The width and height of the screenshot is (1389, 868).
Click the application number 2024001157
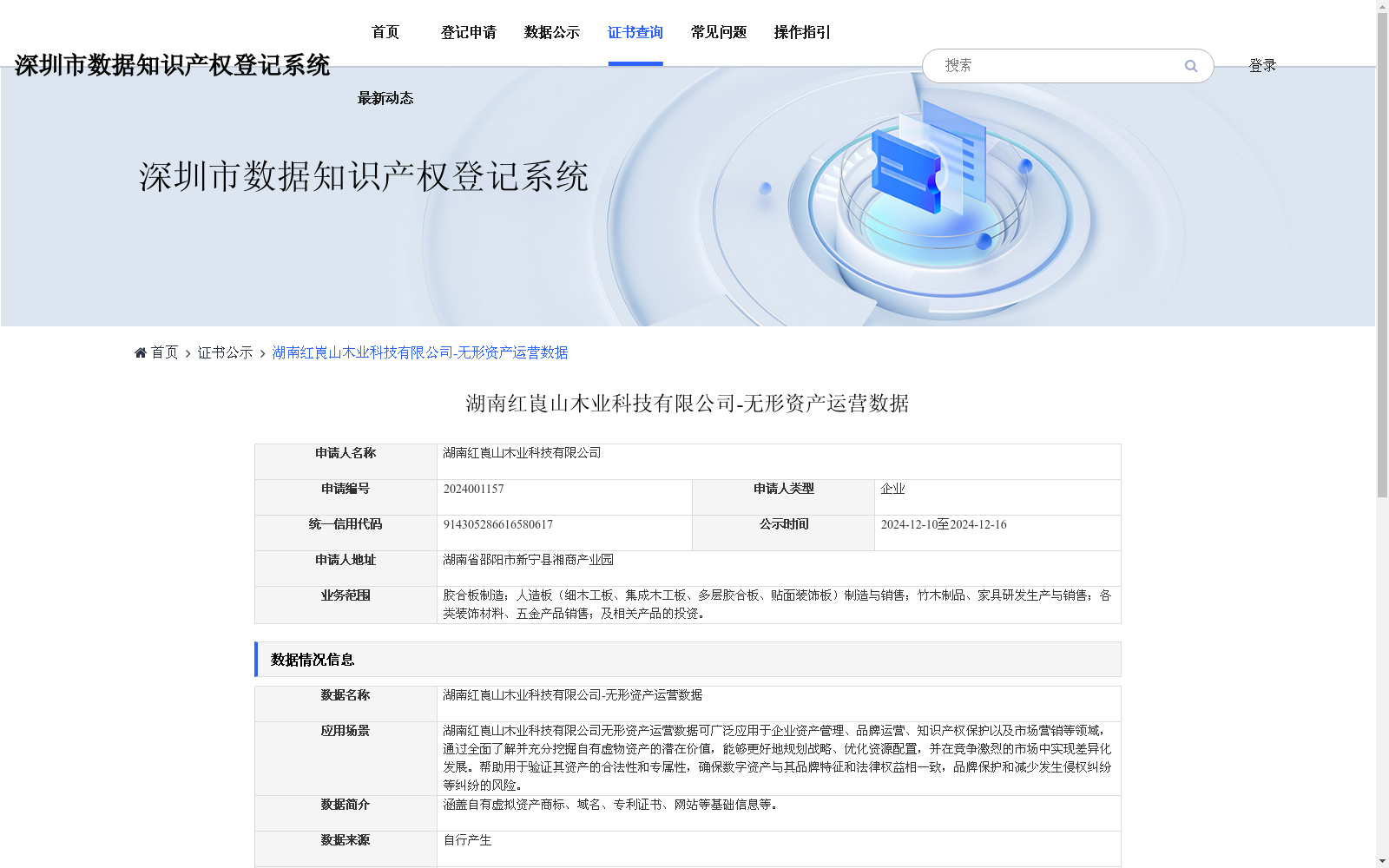click(474, 489)
